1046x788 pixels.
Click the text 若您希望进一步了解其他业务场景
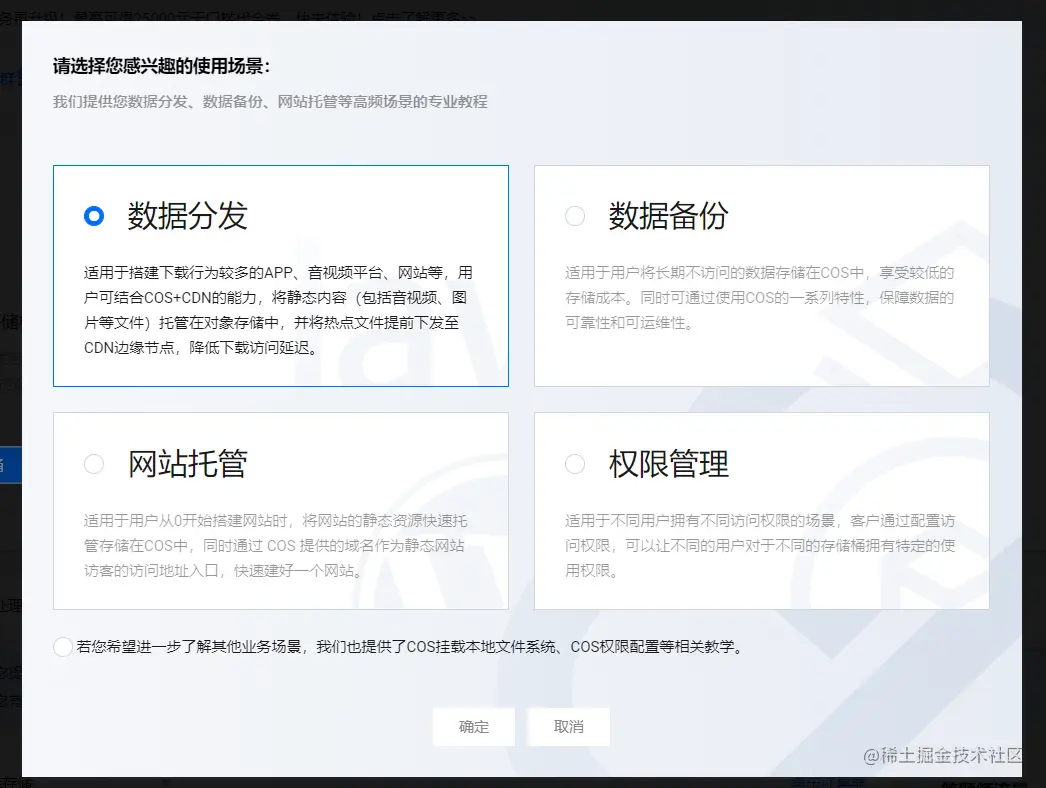coord(189,647)
